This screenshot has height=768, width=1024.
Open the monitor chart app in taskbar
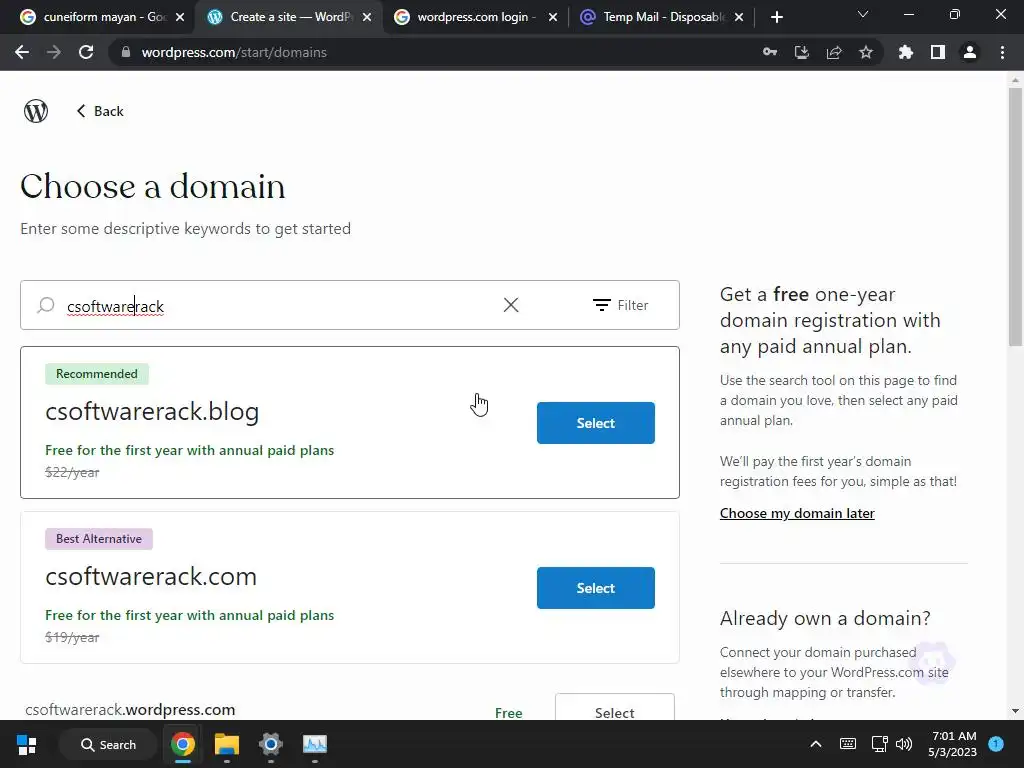click(315, 744)
